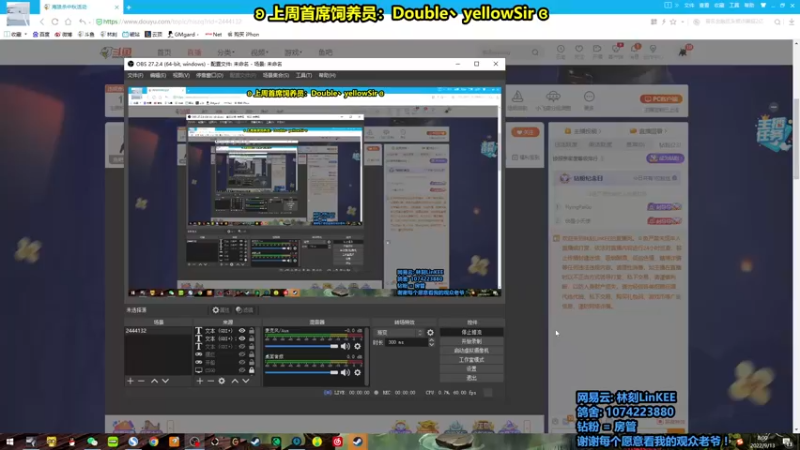Move the scene down in the scenes list
This screenshot has width=800, height=450.
[x=165, y=381]
